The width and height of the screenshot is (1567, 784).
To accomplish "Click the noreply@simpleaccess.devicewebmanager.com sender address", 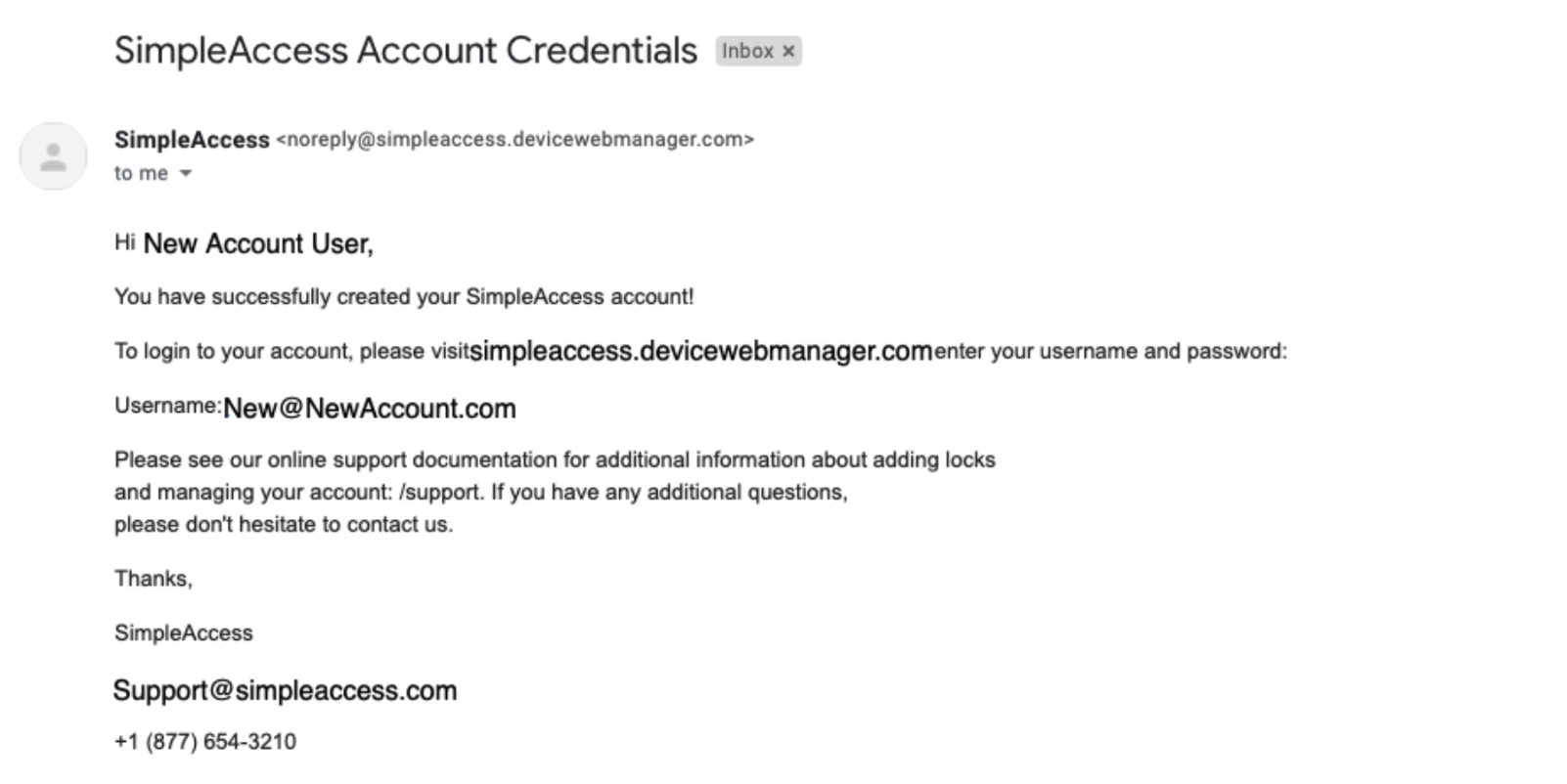I will click(x=515, y=140).
